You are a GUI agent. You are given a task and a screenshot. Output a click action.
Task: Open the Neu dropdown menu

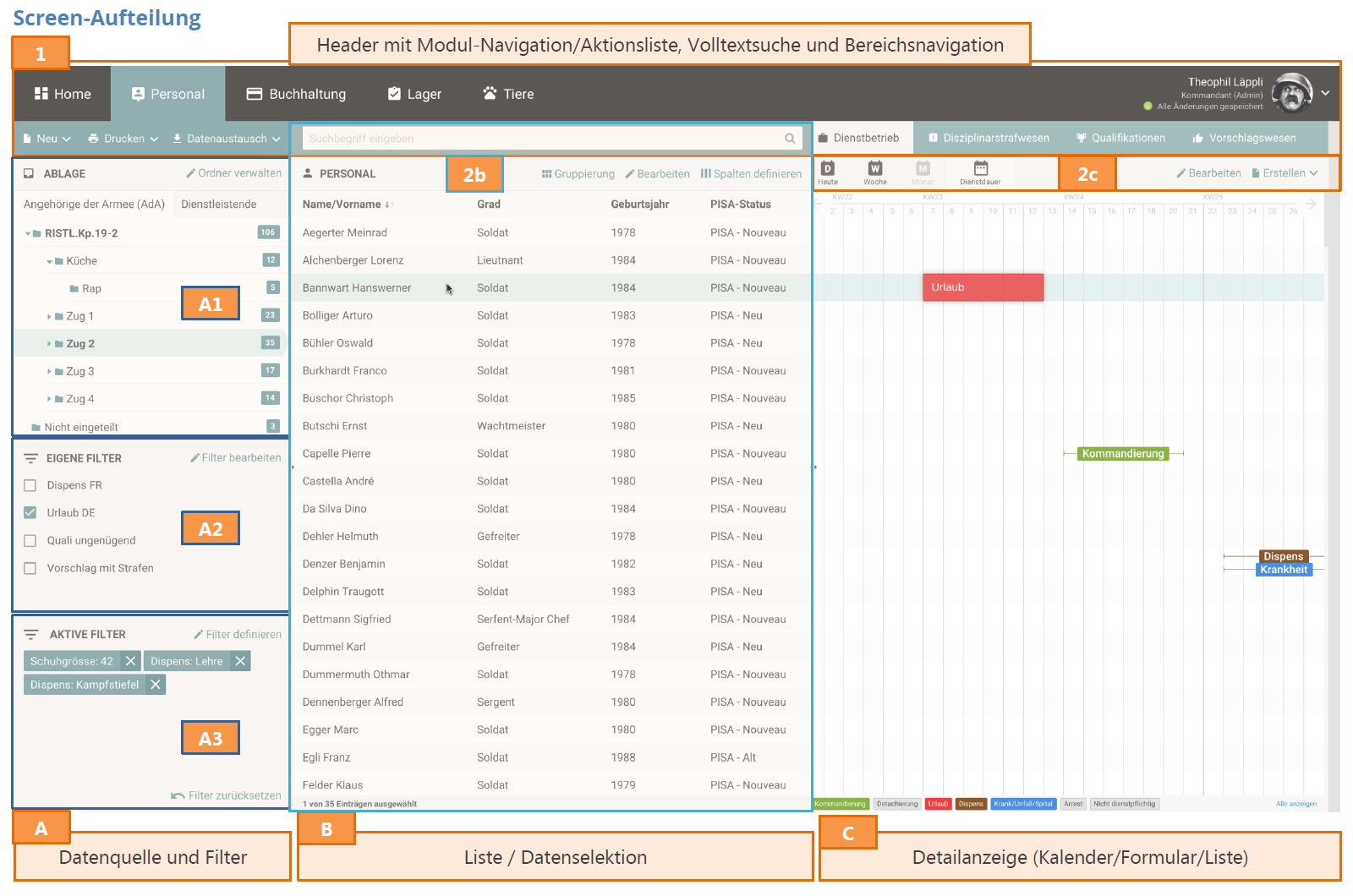[47, 139]
